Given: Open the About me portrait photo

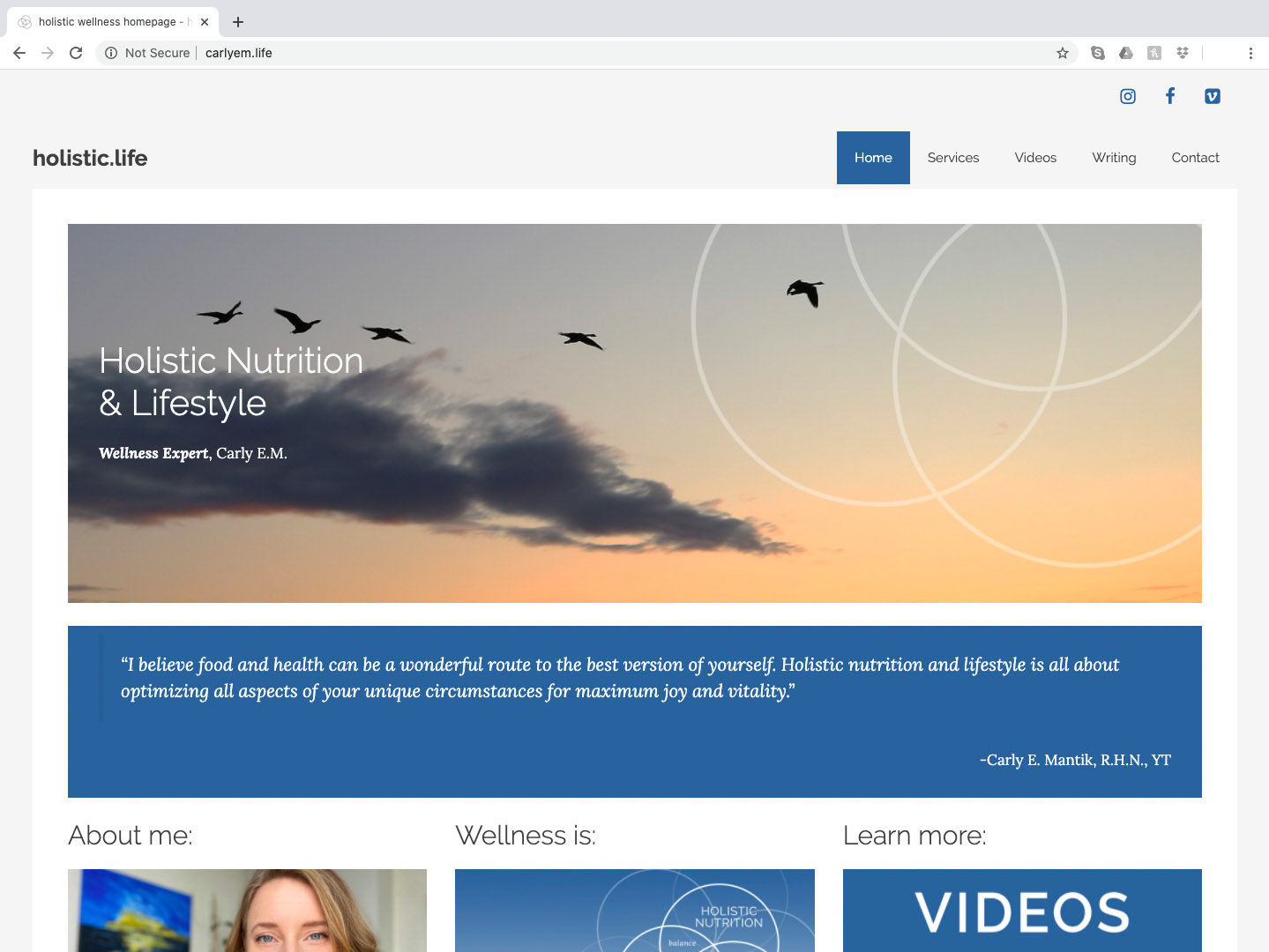Looking at the screenshot, I should point(247,911).
